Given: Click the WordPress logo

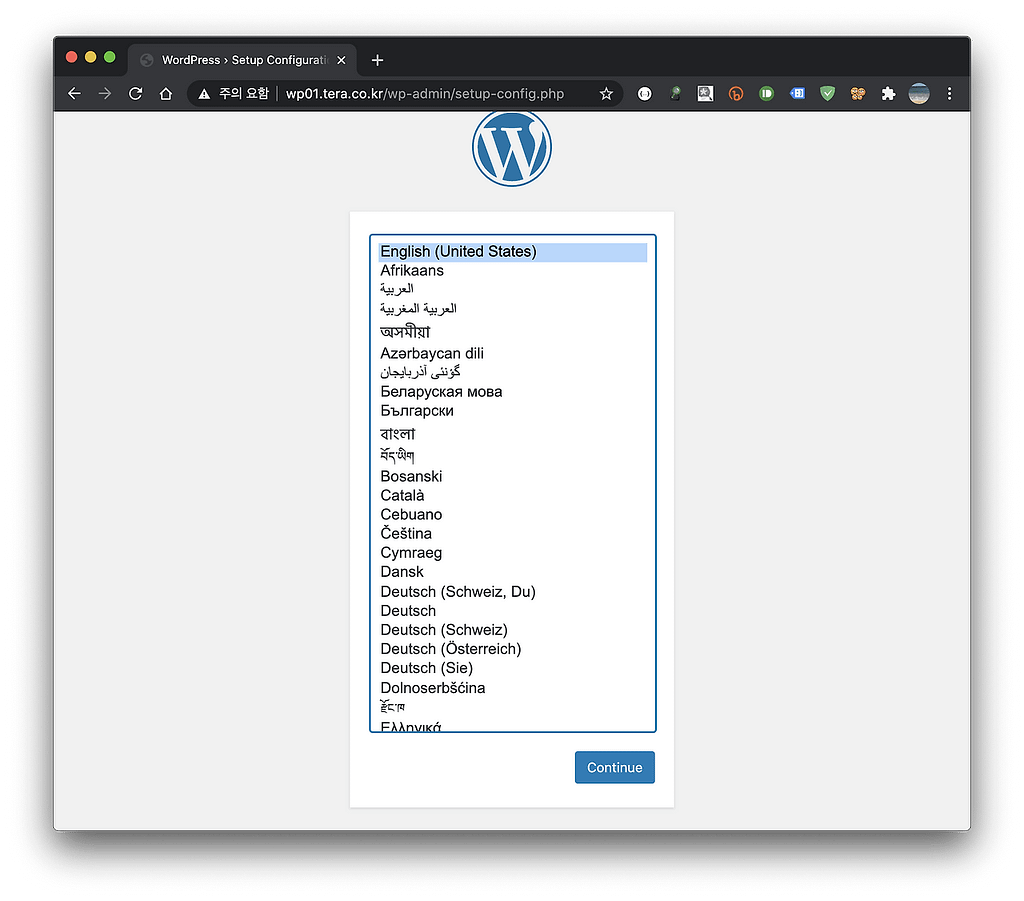Looking at the screenshot, I should click(512, 148).
